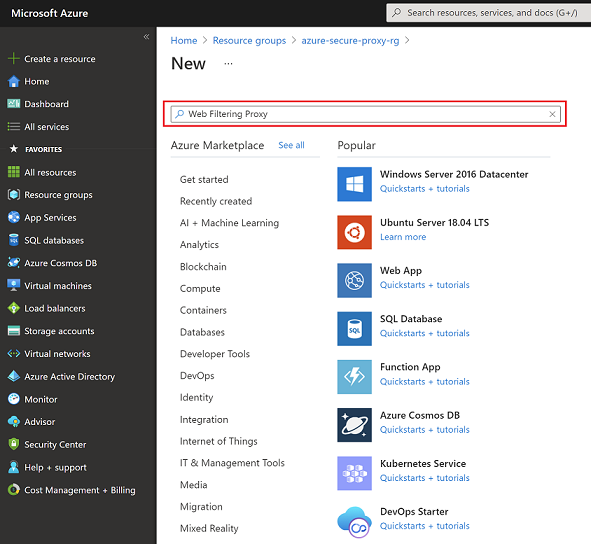Click the Monitor gauge icon
Viewport: 591px width, 544px height.
coord(14,399)
